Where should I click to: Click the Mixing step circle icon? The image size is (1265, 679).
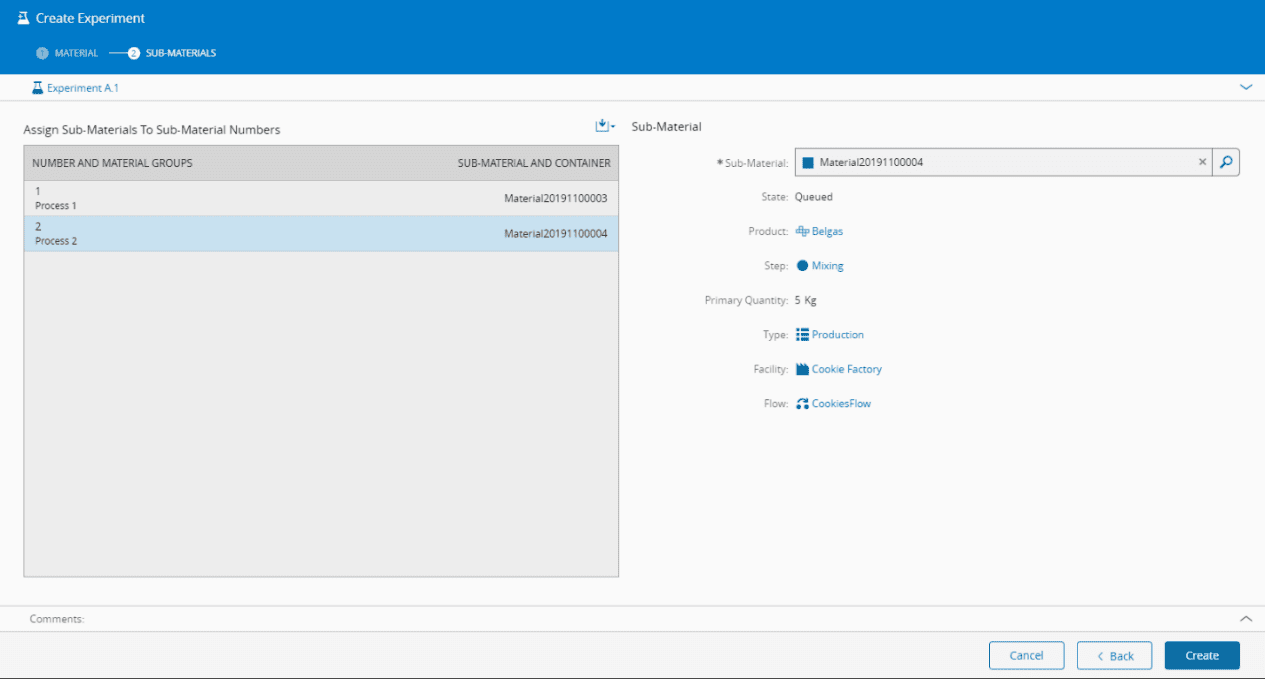(x=802, y=266)
